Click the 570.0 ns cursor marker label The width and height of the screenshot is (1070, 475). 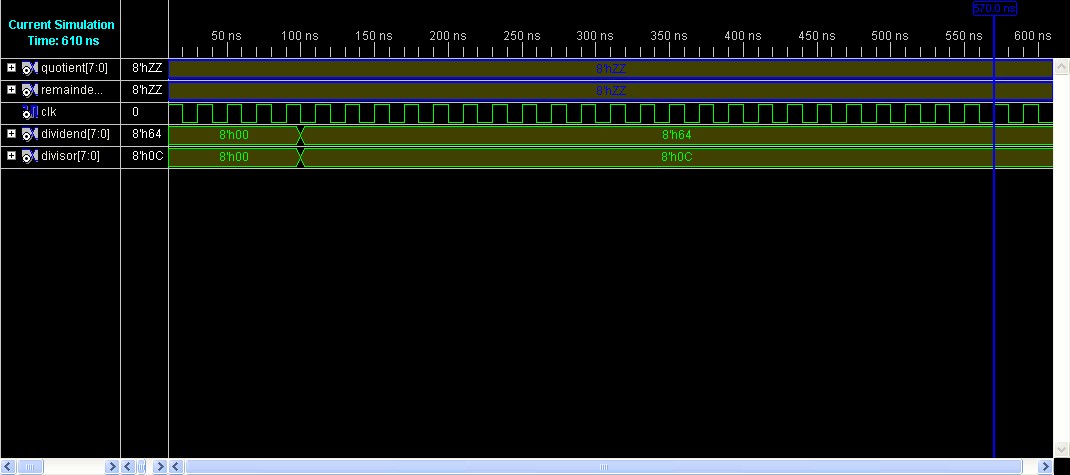[x=993, y=8]
